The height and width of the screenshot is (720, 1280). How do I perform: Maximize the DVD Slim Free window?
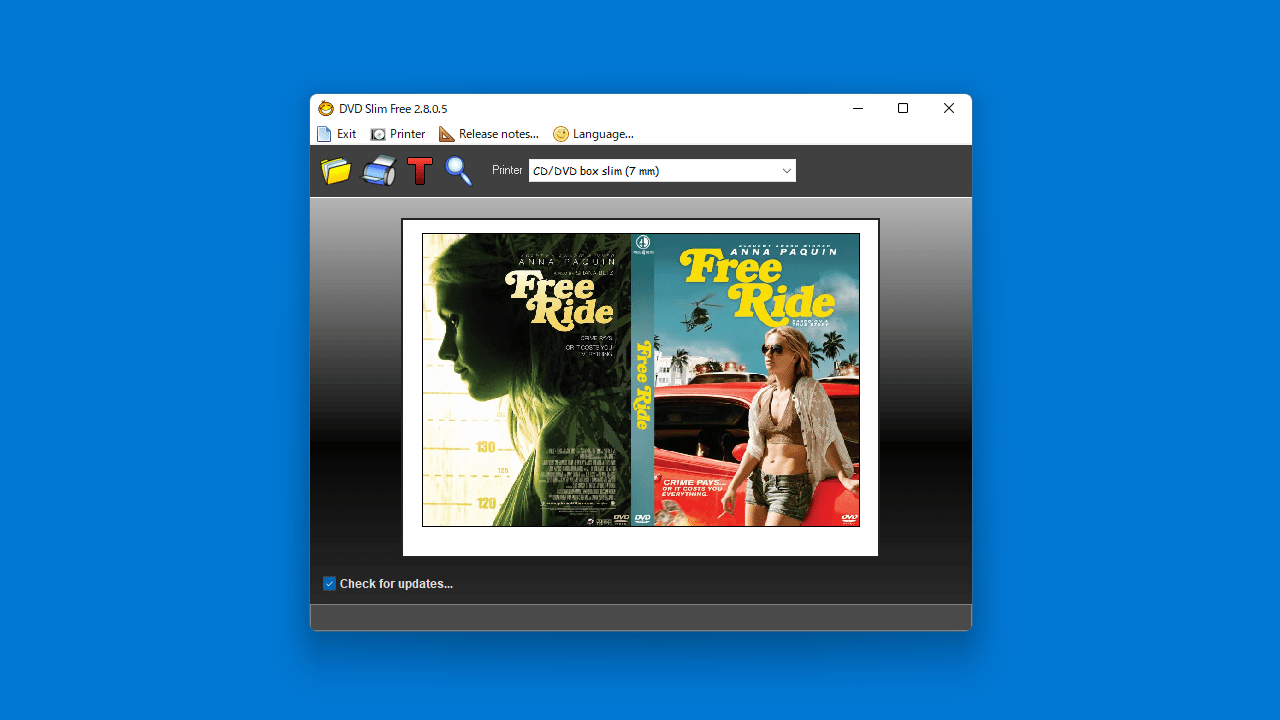coord(903,109)
